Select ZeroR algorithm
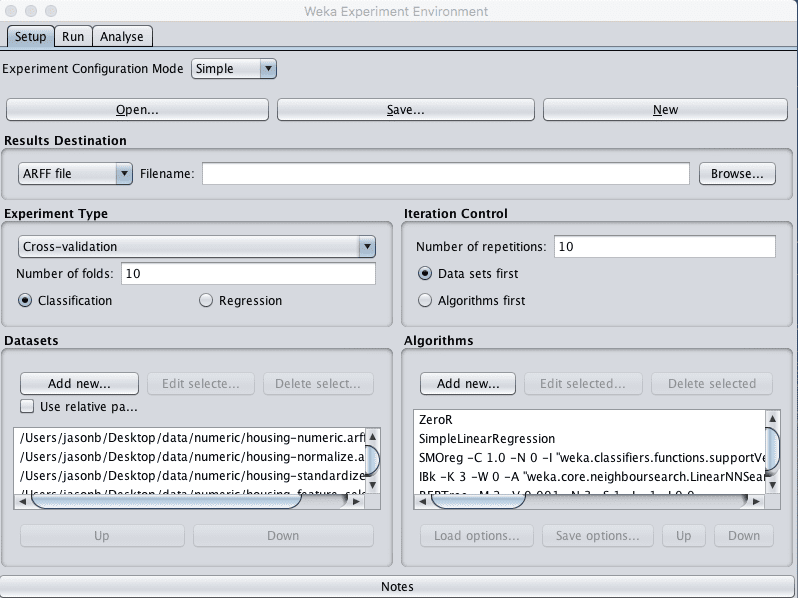The width and height of the screenshot is (798, 598). pos(589,420)
